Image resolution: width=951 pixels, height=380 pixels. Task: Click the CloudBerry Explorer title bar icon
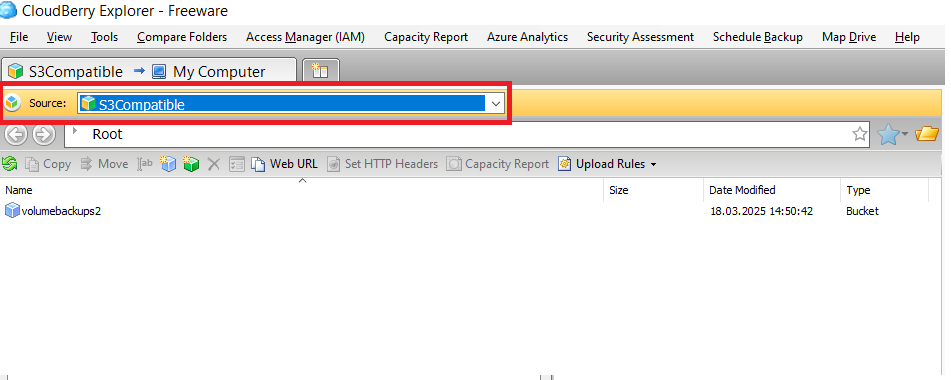coord(8,10)
